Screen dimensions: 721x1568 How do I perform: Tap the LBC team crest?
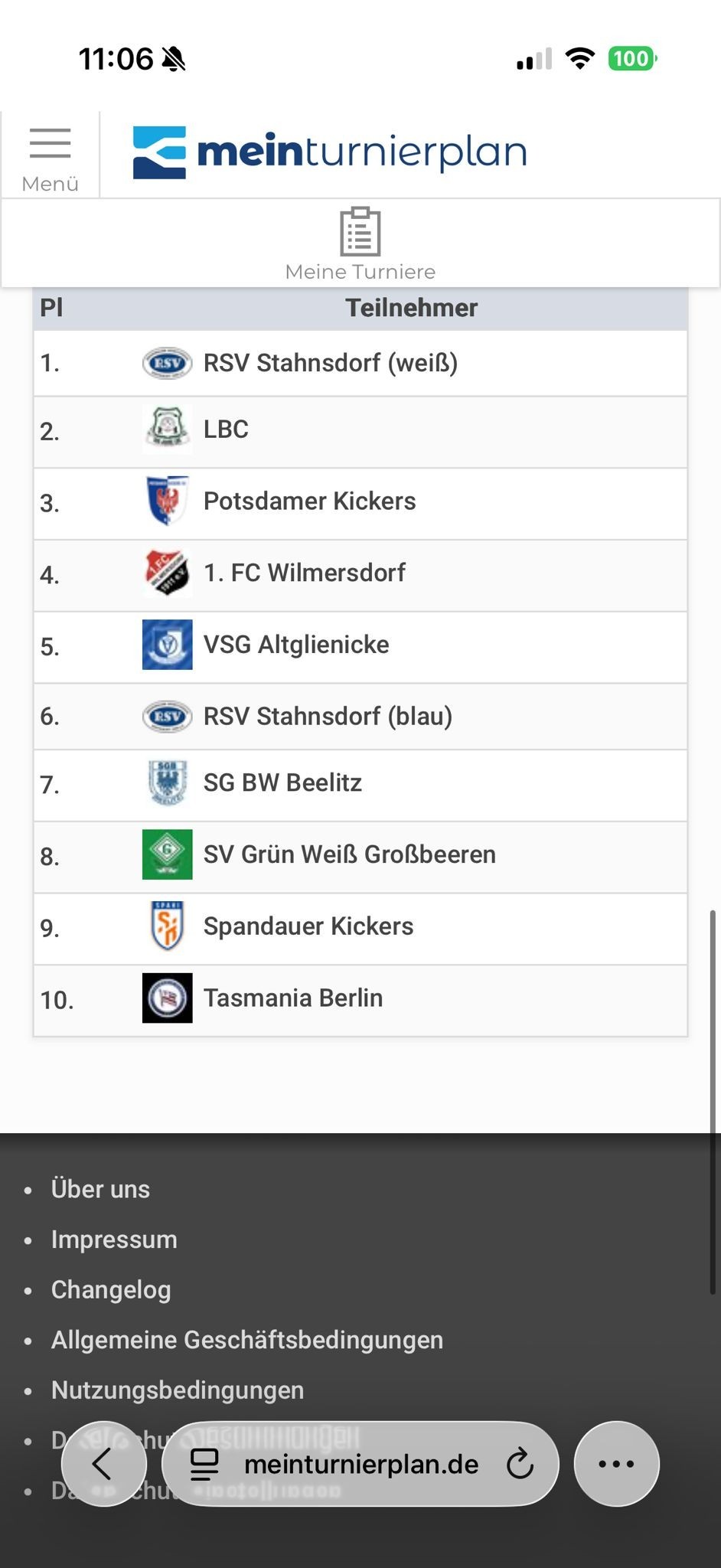[167, 430]
